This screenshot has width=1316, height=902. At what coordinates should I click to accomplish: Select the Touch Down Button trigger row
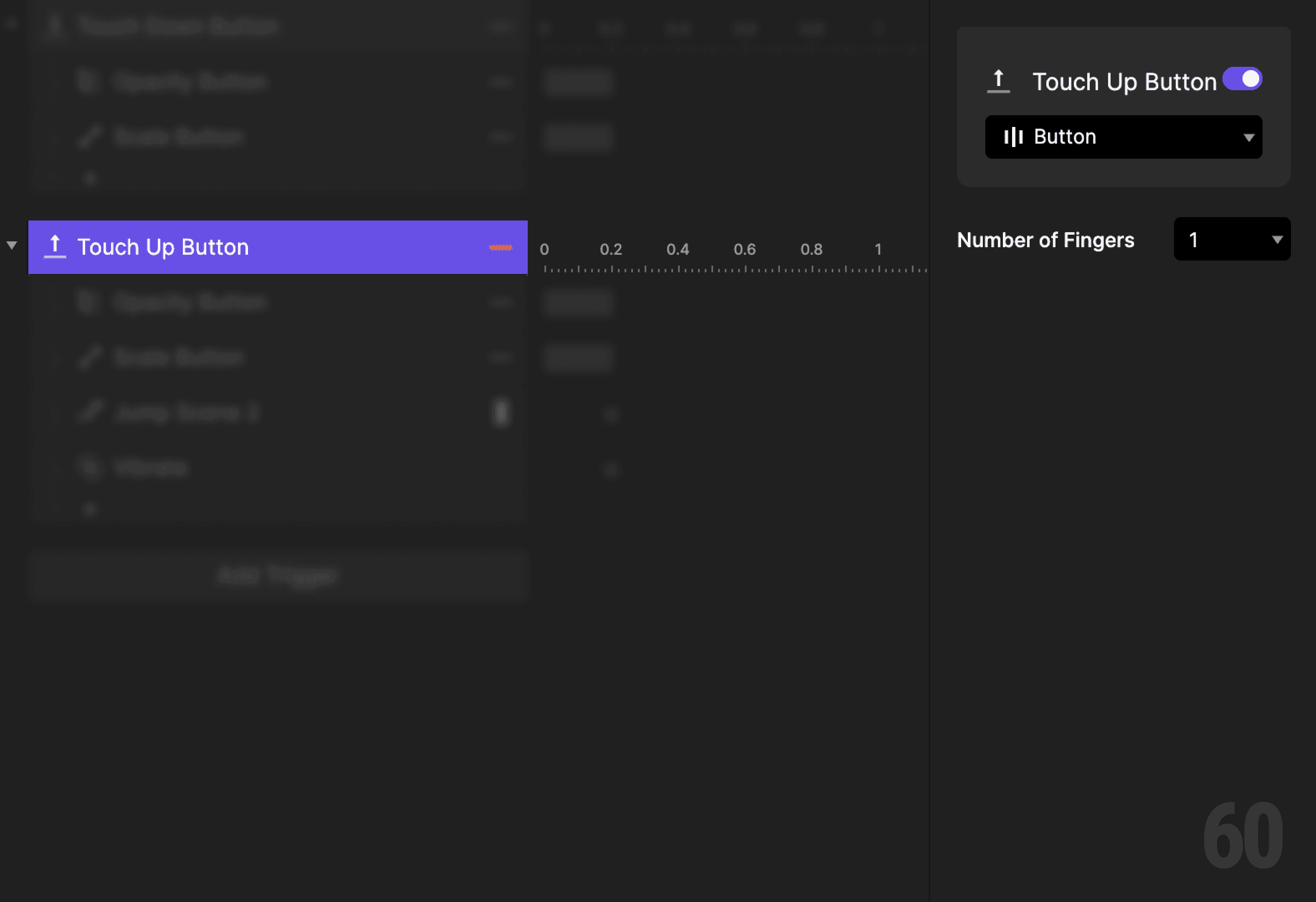[x=227, y=25]
